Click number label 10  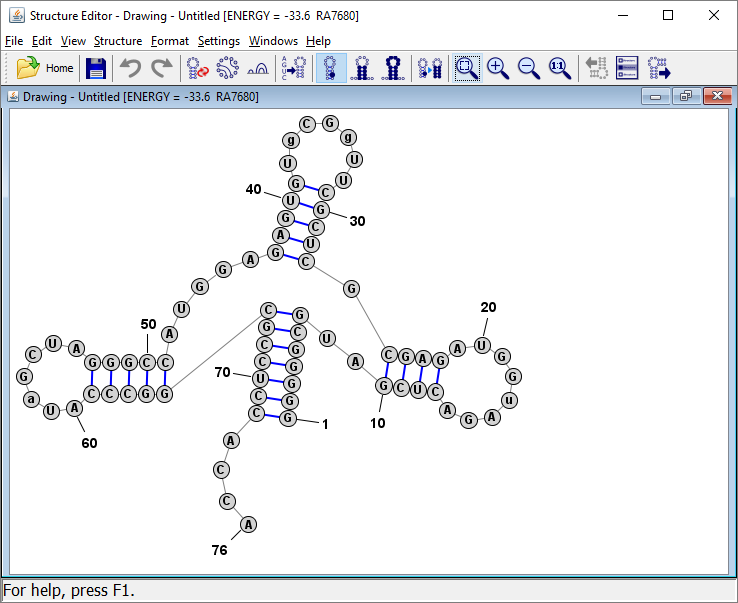pos(377,423)
